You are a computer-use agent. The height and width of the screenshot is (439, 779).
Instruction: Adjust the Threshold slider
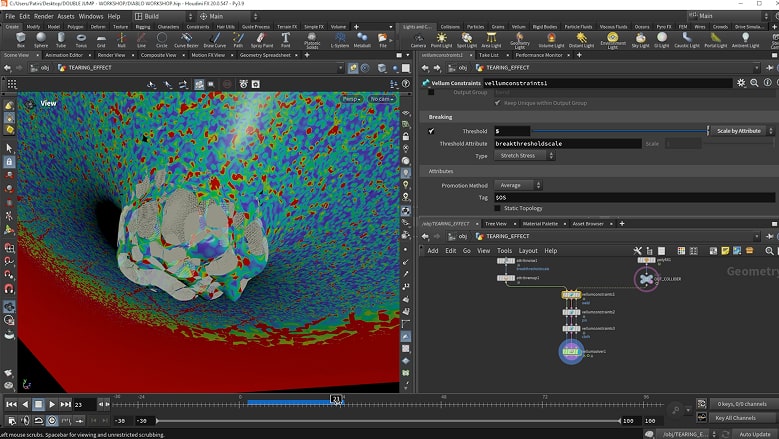(620, 131)
